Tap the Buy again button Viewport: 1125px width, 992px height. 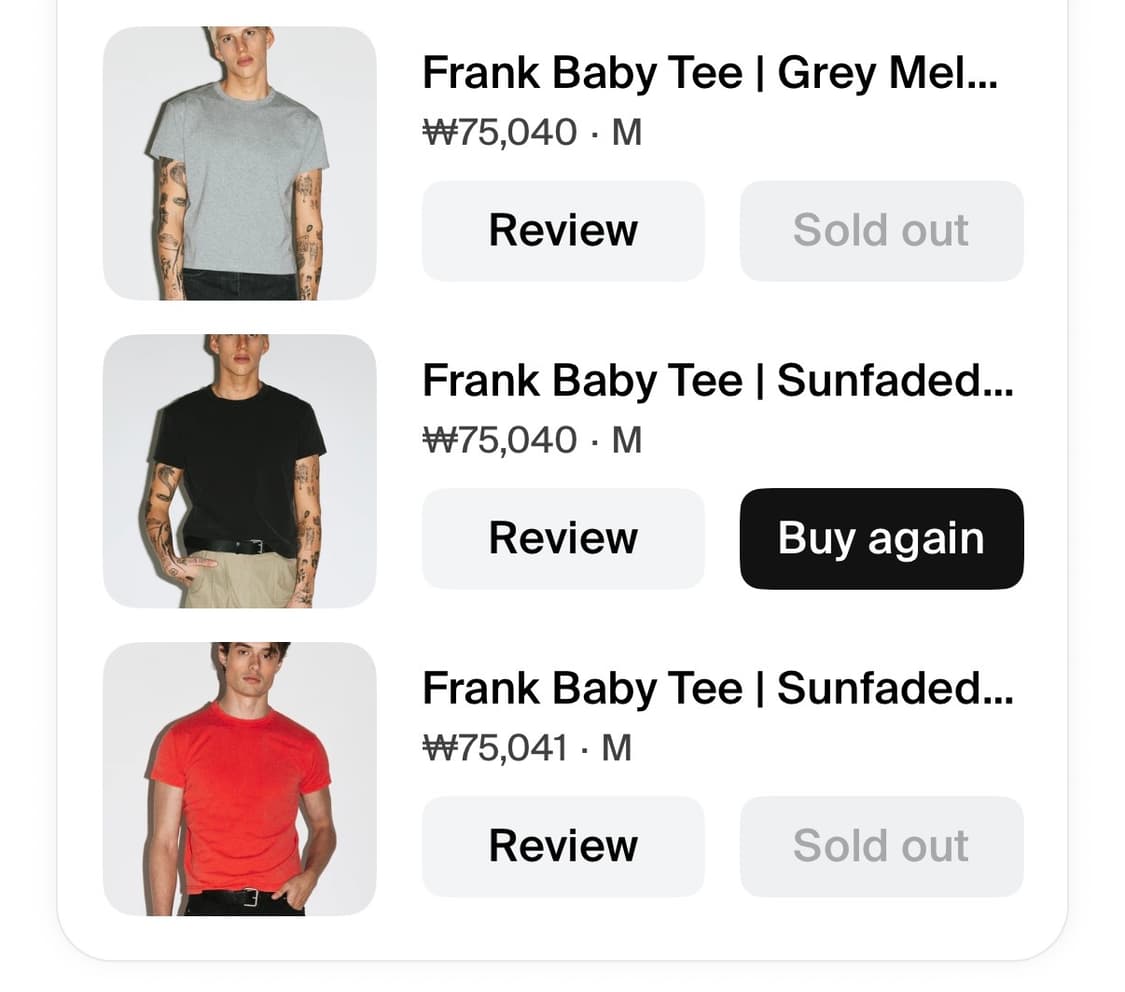(882, 539)
